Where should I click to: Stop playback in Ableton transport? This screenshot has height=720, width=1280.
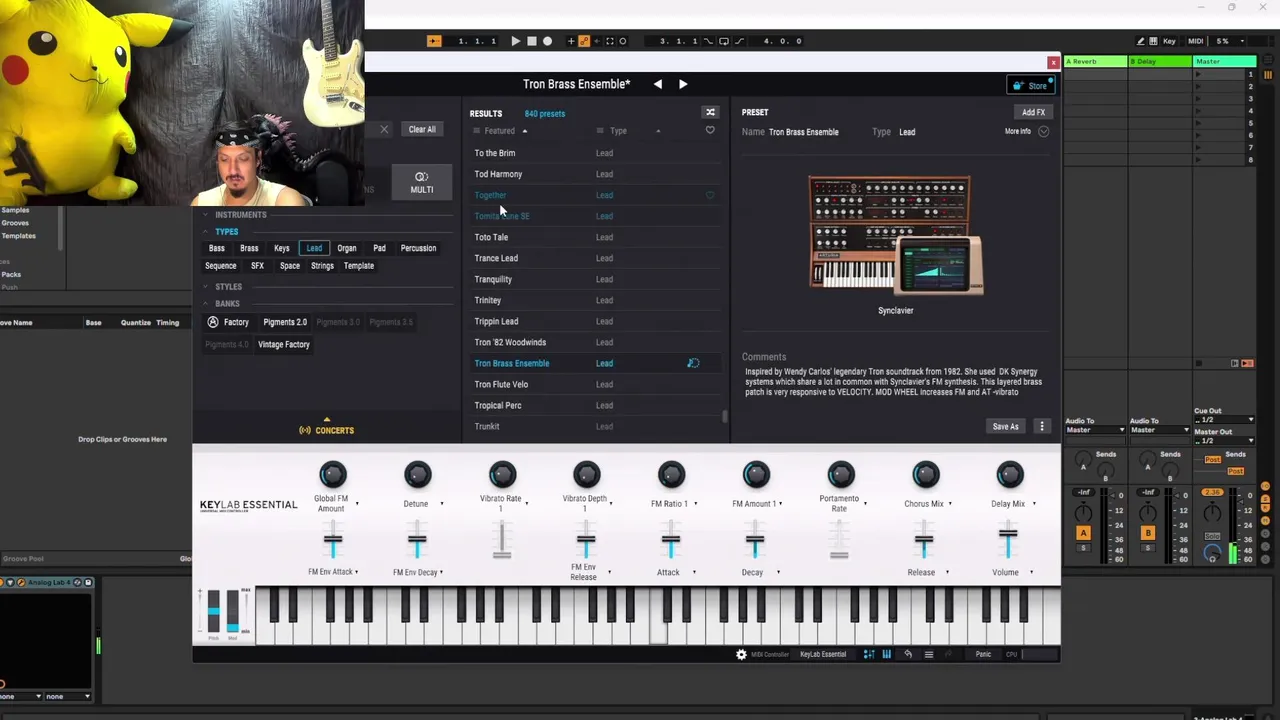tap(531, 41)
